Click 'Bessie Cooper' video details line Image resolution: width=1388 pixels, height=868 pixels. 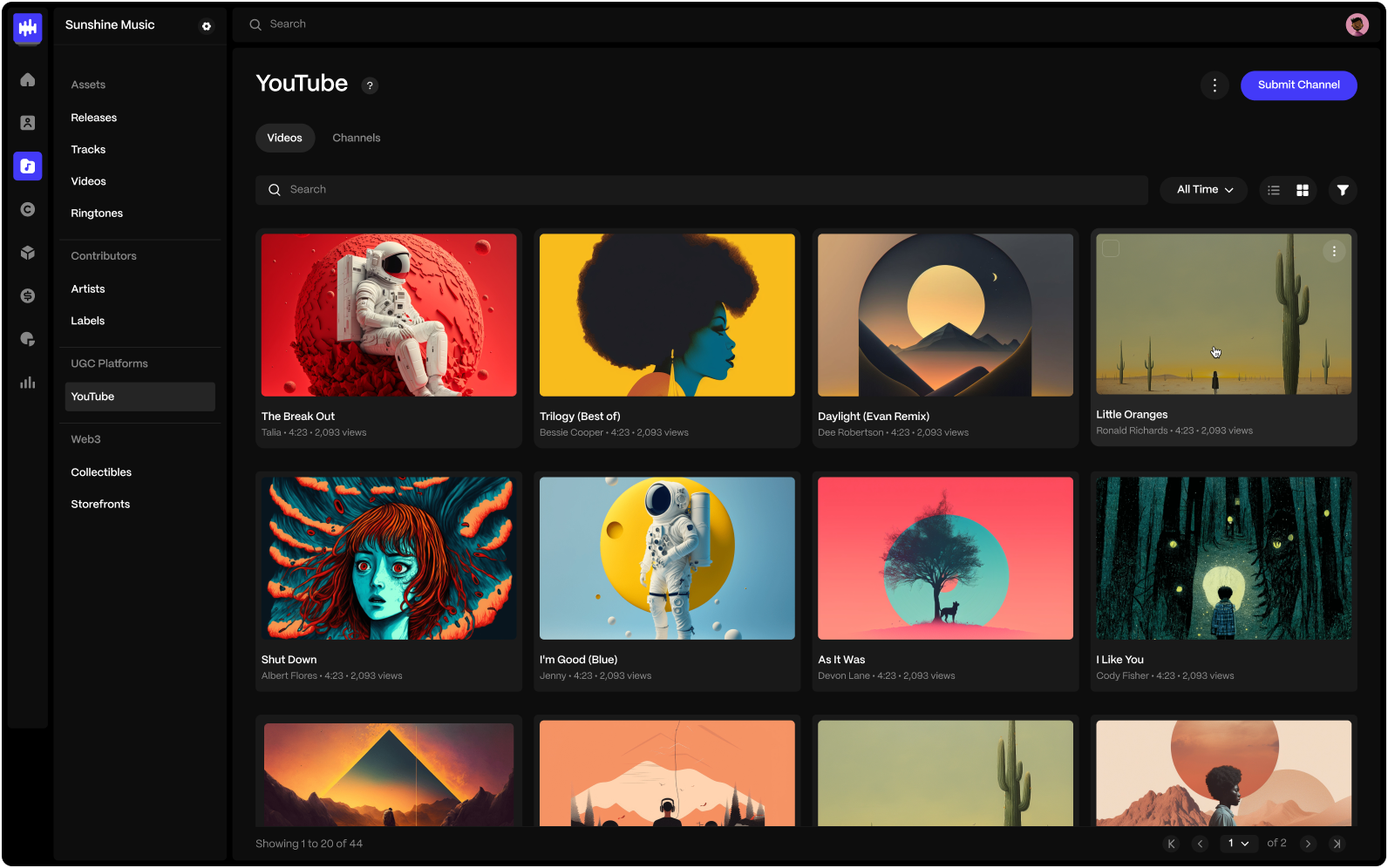tap(614, 433)
